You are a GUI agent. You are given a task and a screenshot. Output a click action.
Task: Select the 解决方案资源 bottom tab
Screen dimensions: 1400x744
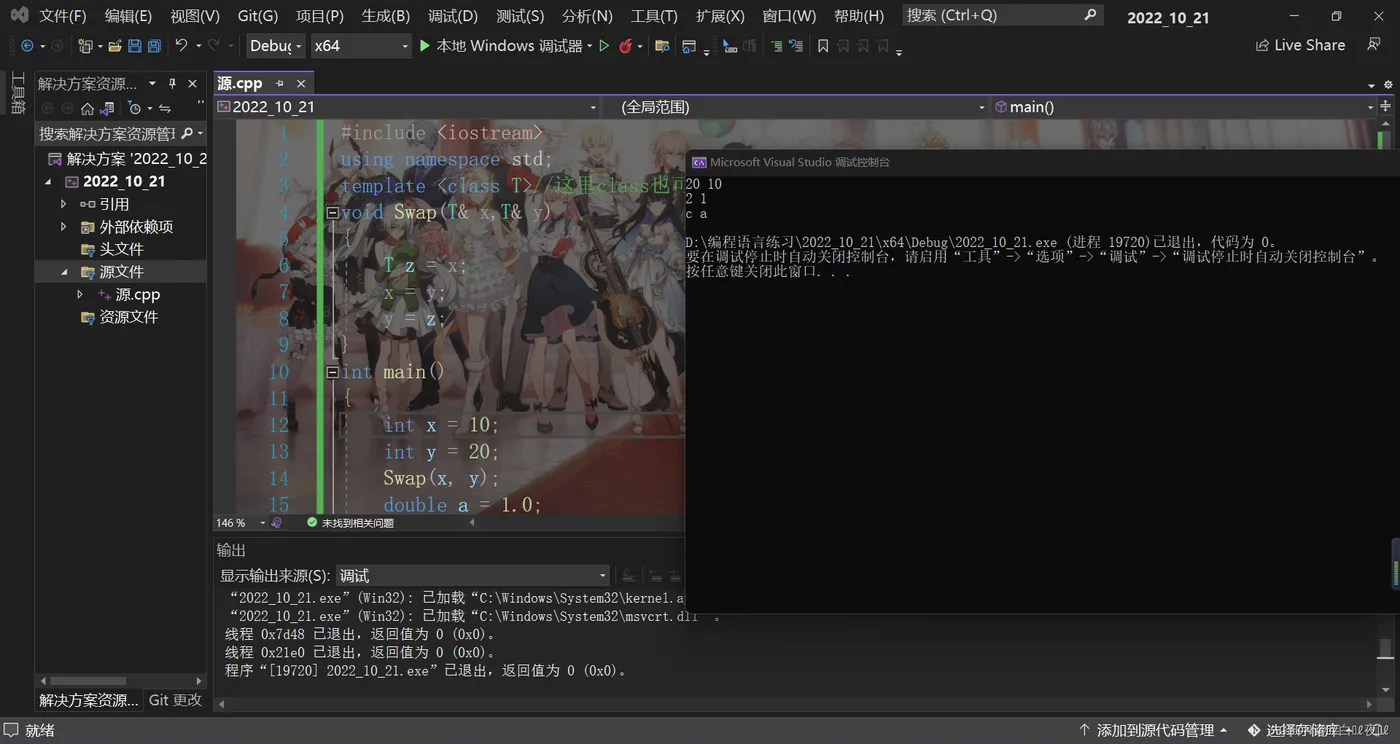tap(89, 700)
